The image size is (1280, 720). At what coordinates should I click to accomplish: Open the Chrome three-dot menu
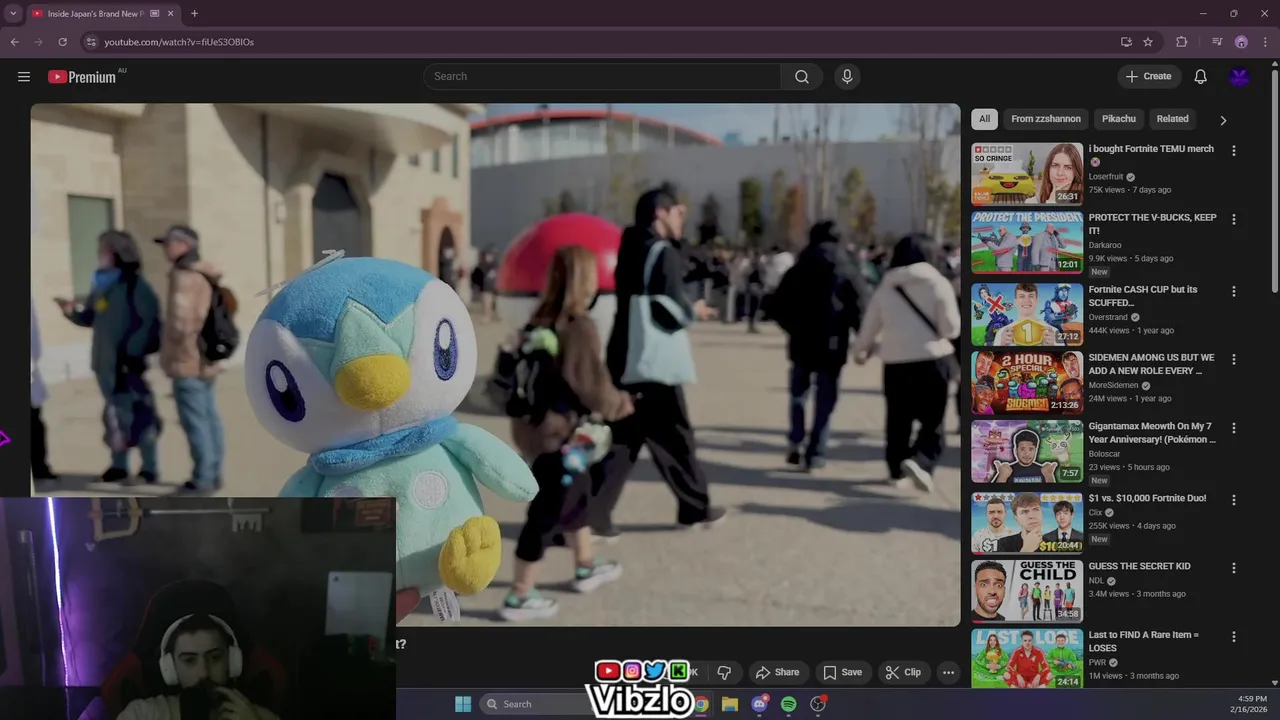pyautogui.click(x=1265, y=42)
